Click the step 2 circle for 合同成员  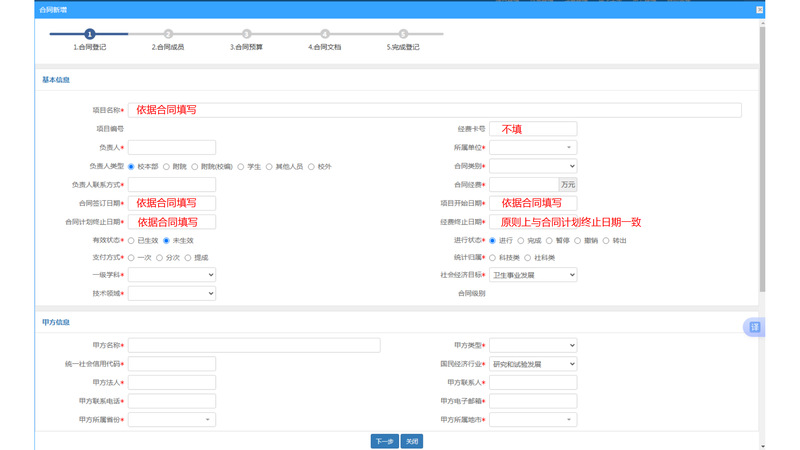click(x=168, y=34)
